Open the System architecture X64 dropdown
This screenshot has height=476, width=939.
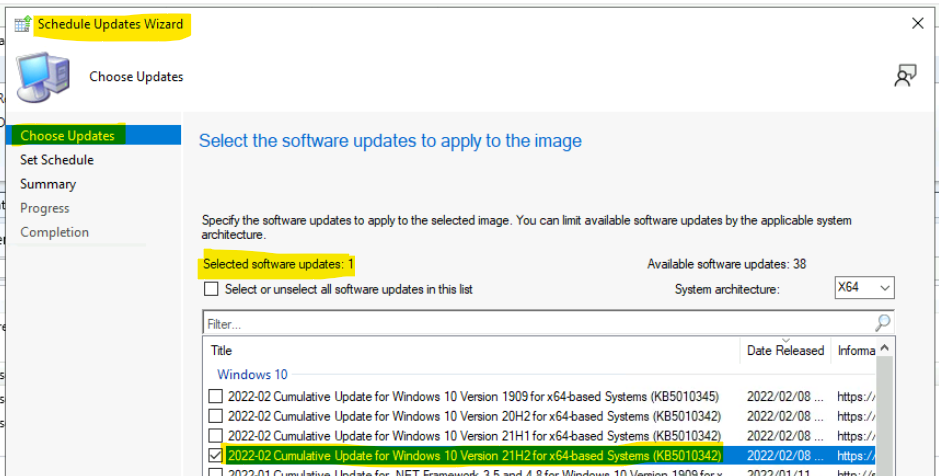pos(864,287)
